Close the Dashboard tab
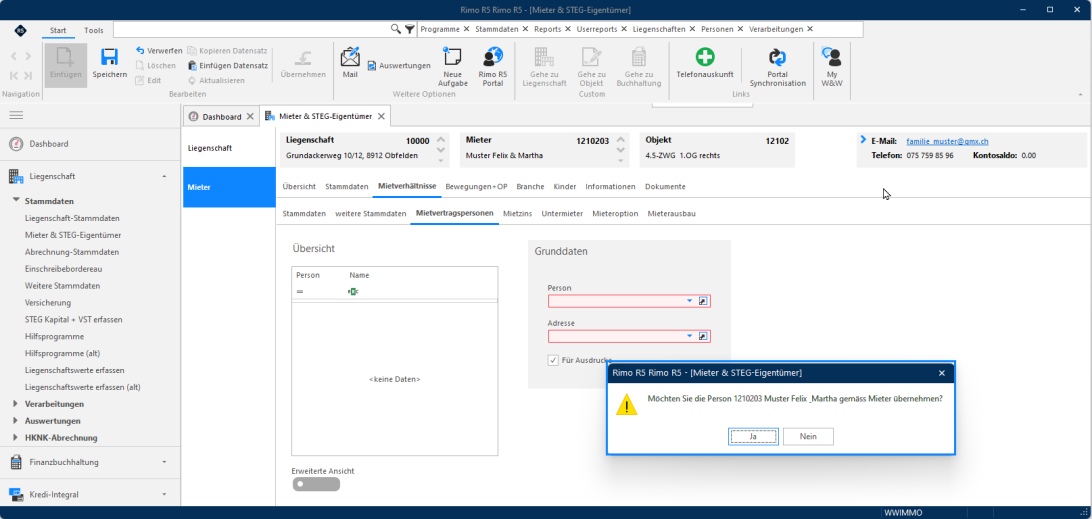1092x519 pixels. pyautogui.click(x=249, y=116)
